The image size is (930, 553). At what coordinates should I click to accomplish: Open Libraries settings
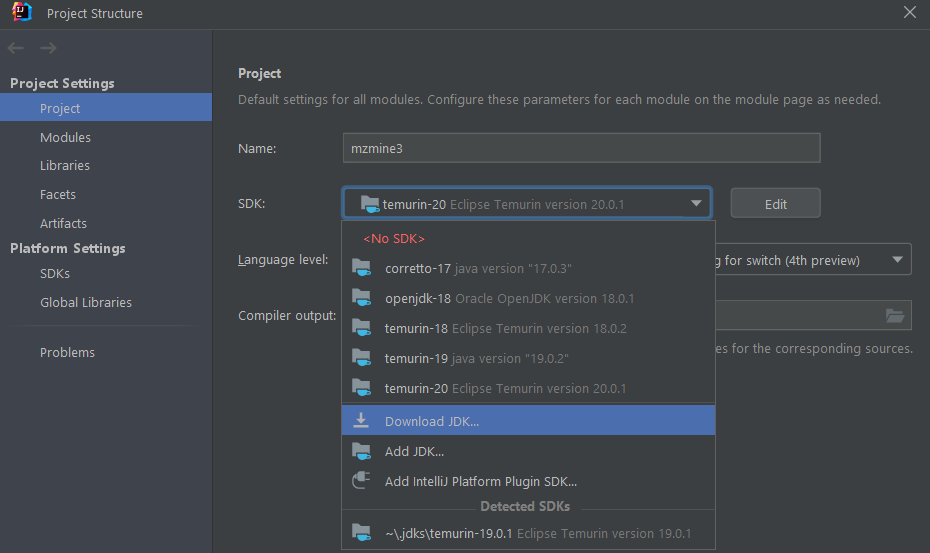pyautogui.click(x=106, y=166)
